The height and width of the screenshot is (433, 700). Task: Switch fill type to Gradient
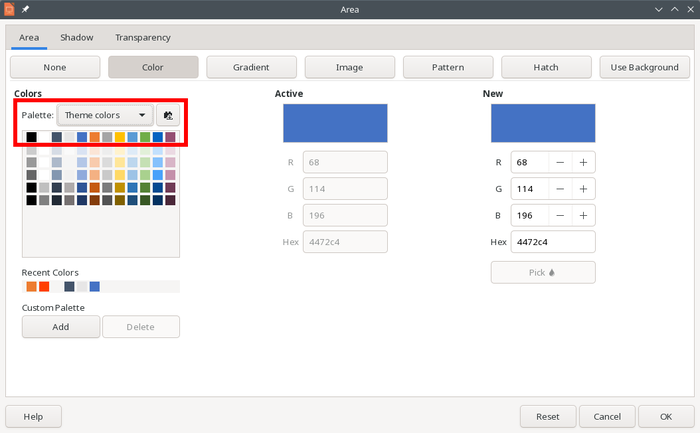[x=251, y=67]
